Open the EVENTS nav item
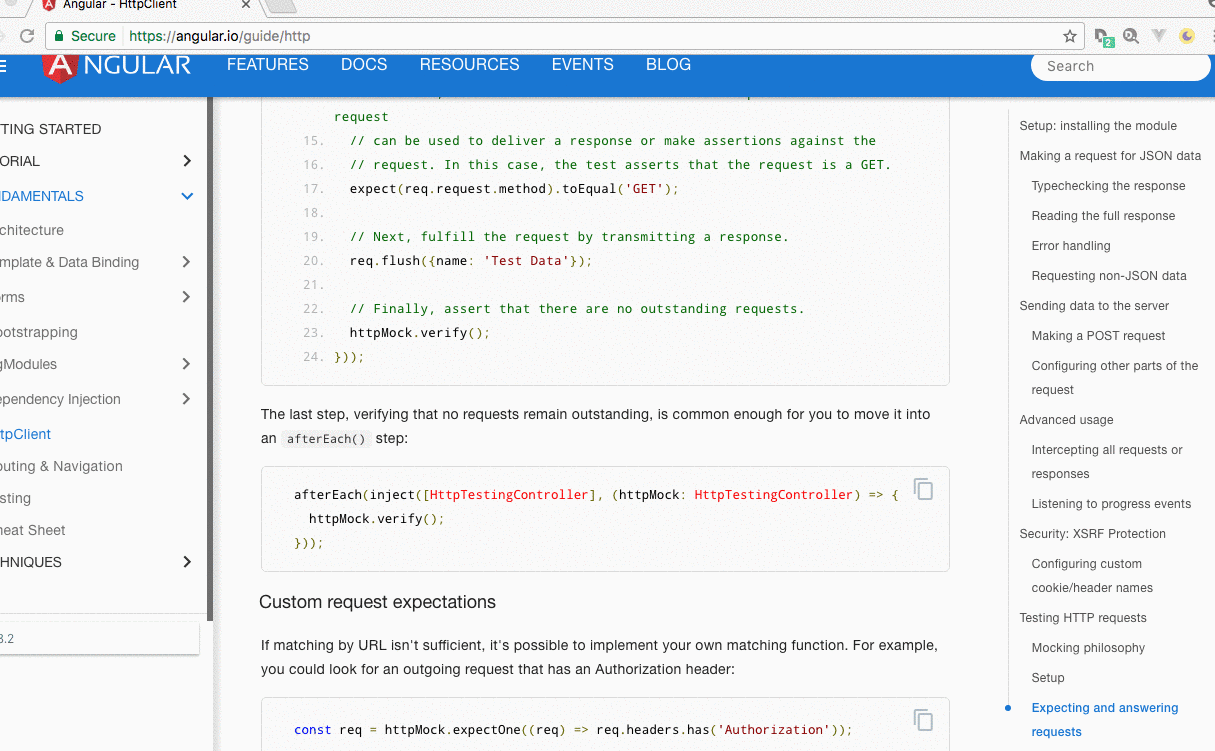 [583, 65]
